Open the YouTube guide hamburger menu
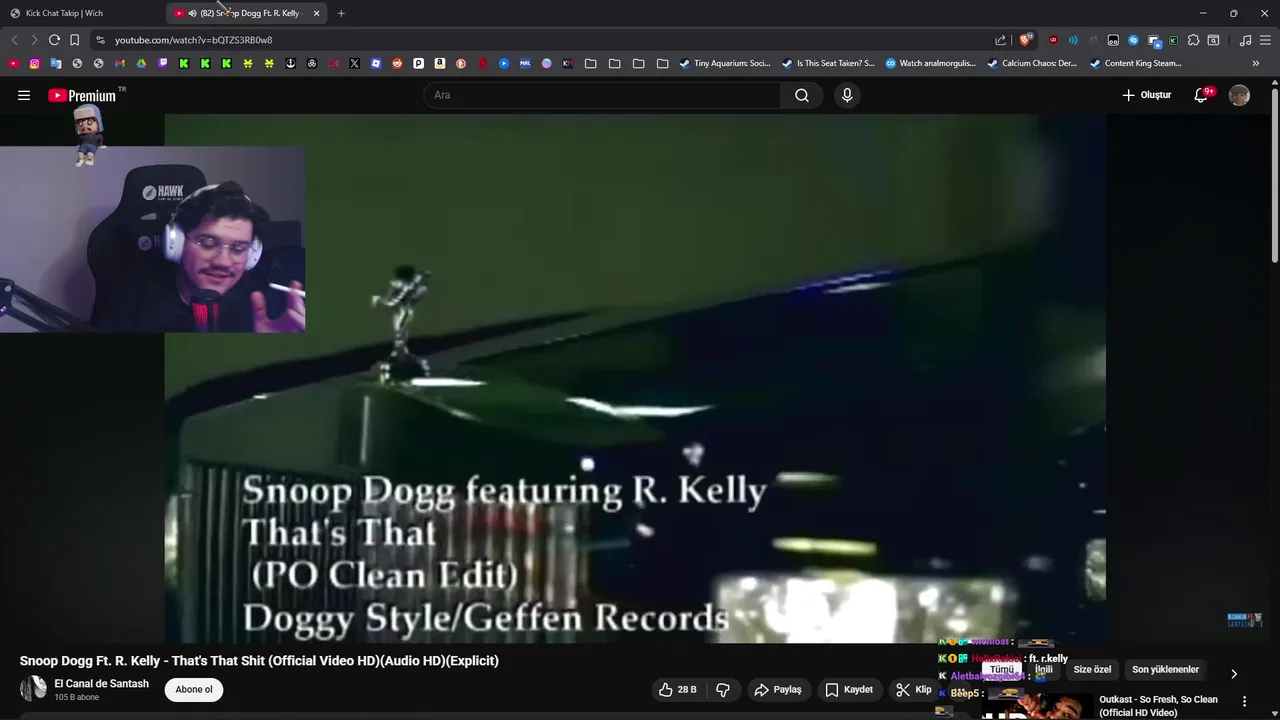This screenshot has height=720, width=1280. coord(24,95)
